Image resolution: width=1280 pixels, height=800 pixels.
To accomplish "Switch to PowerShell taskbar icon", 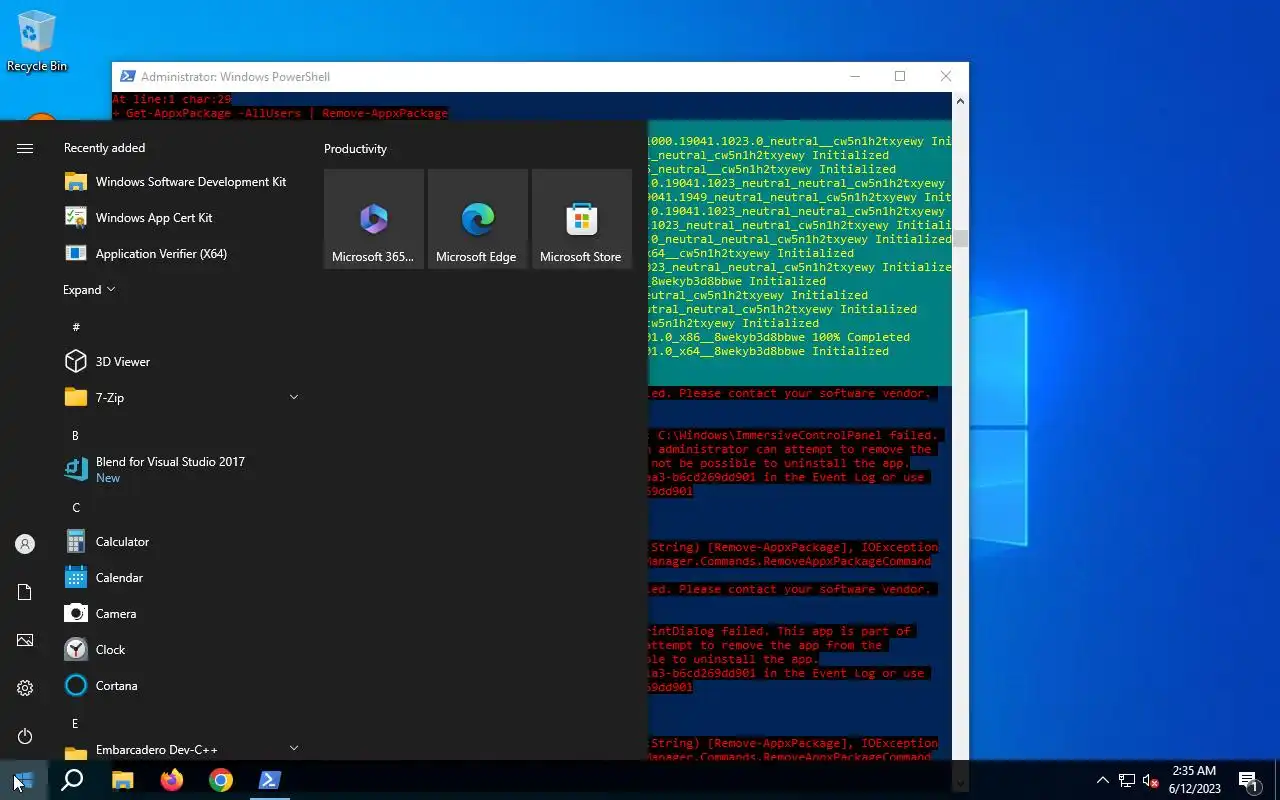I will tap(269, 780).
